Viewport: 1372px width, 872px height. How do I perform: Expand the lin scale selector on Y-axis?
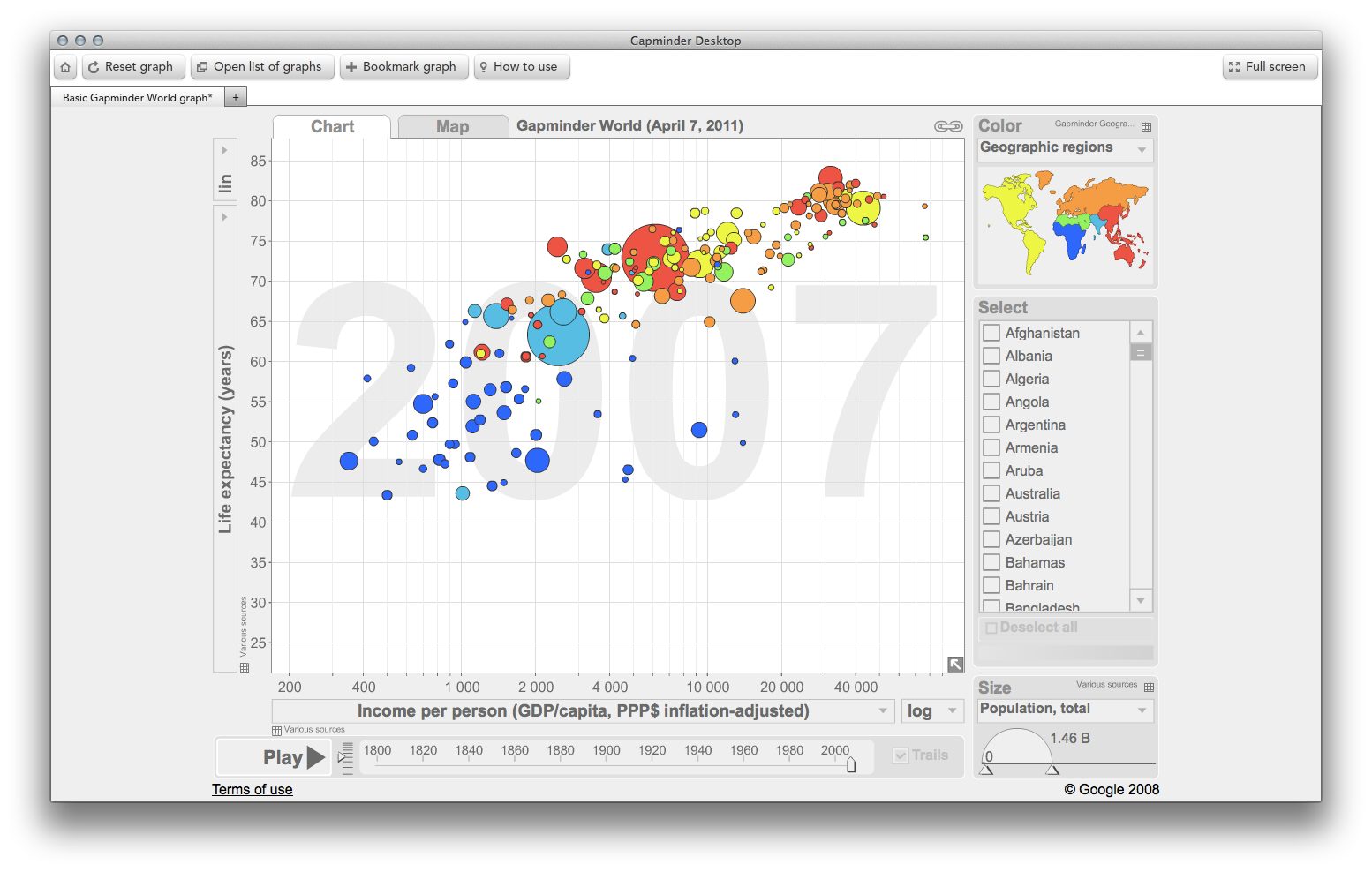click(x=224, y=170)
